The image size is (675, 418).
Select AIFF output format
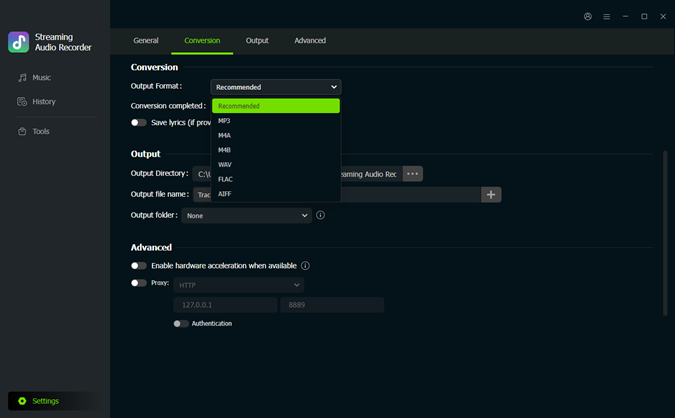coord(276,194)
